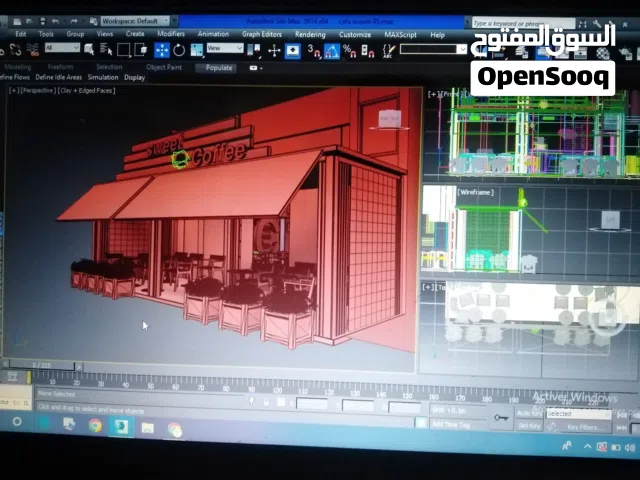Image resolution: width=640 pixels, height=480 pixels.
Task: Select the Rotate transform tool
Action: coord(179,49)
